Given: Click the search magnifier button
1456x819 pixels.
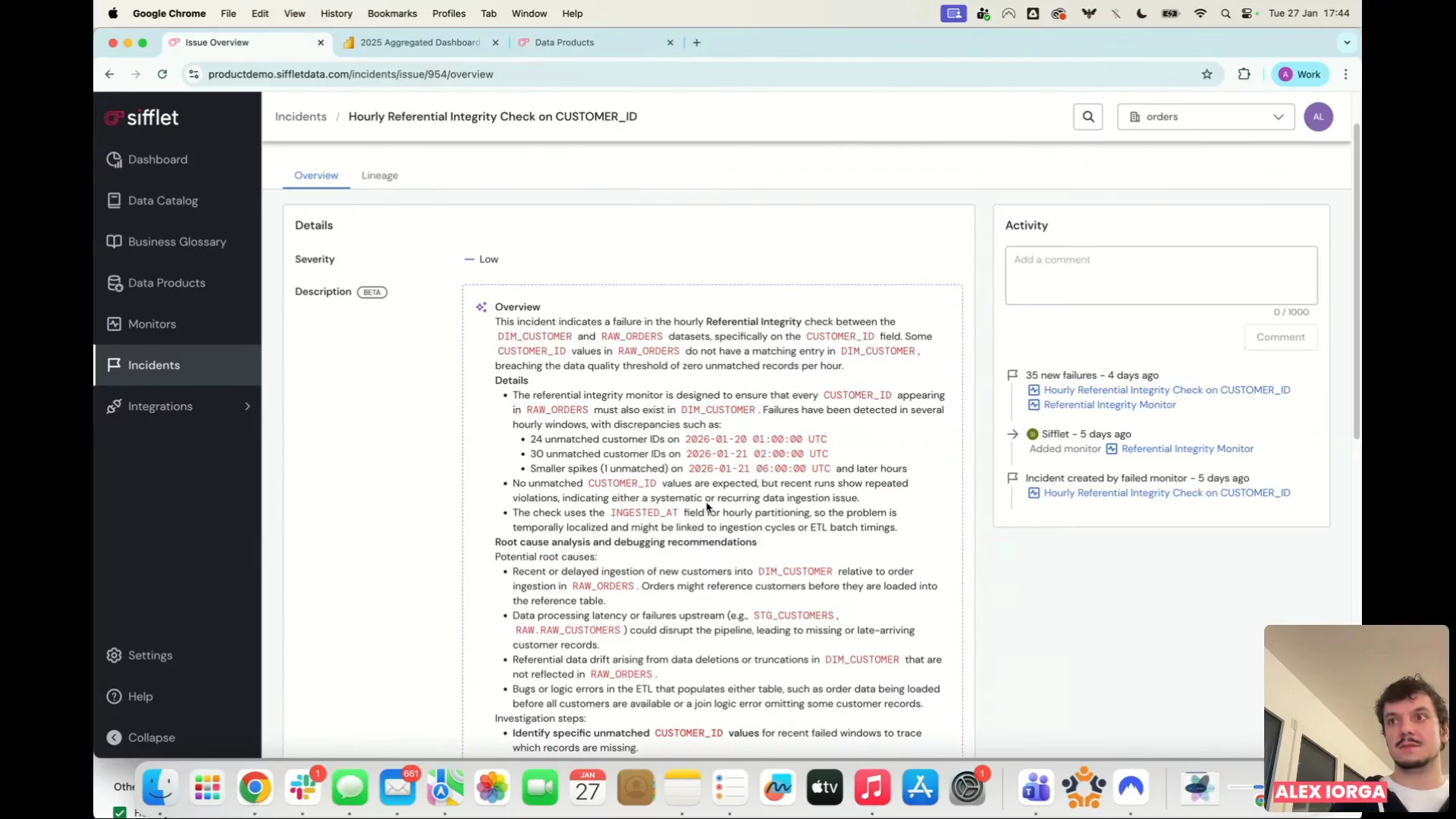Looking at the screenshot, I should coord(1087,117).
